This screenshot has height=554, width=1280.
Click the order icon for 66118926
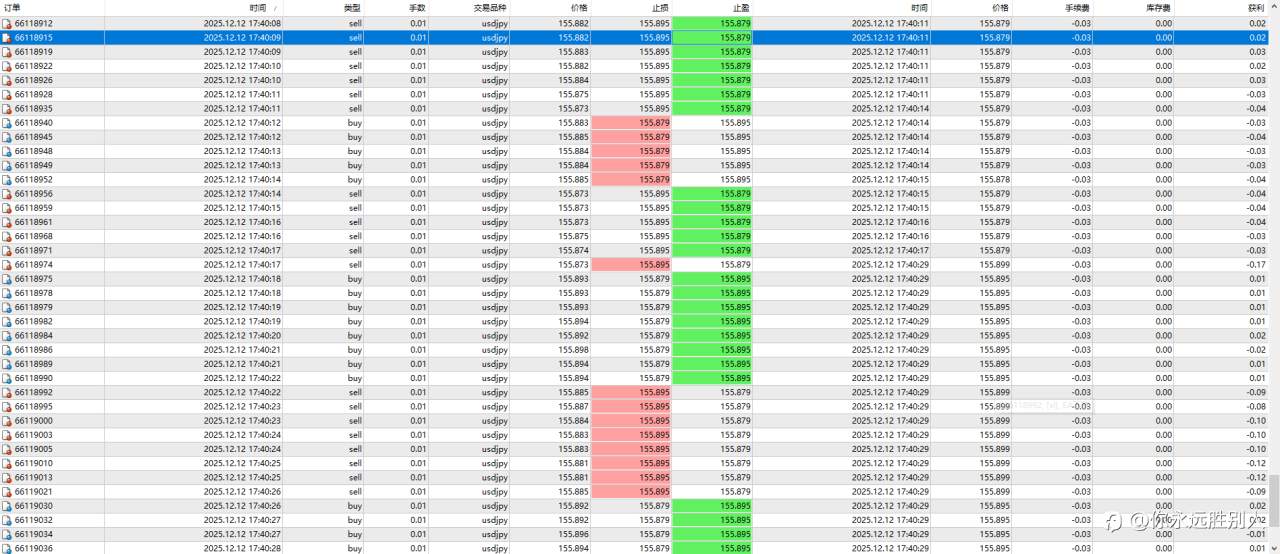7,80
